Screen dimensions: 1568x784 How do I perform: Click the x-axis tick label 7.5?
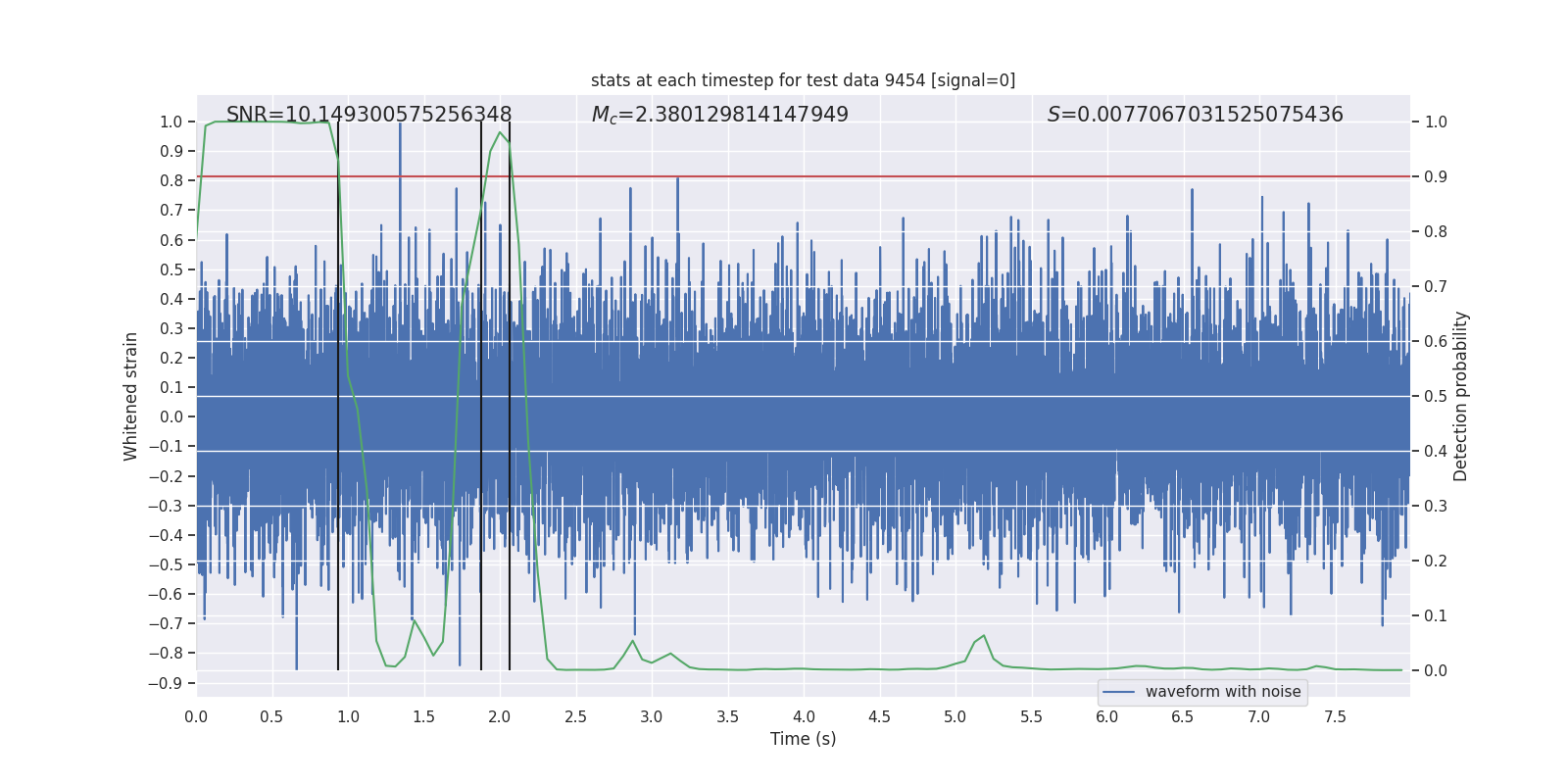pos(1335,716)
